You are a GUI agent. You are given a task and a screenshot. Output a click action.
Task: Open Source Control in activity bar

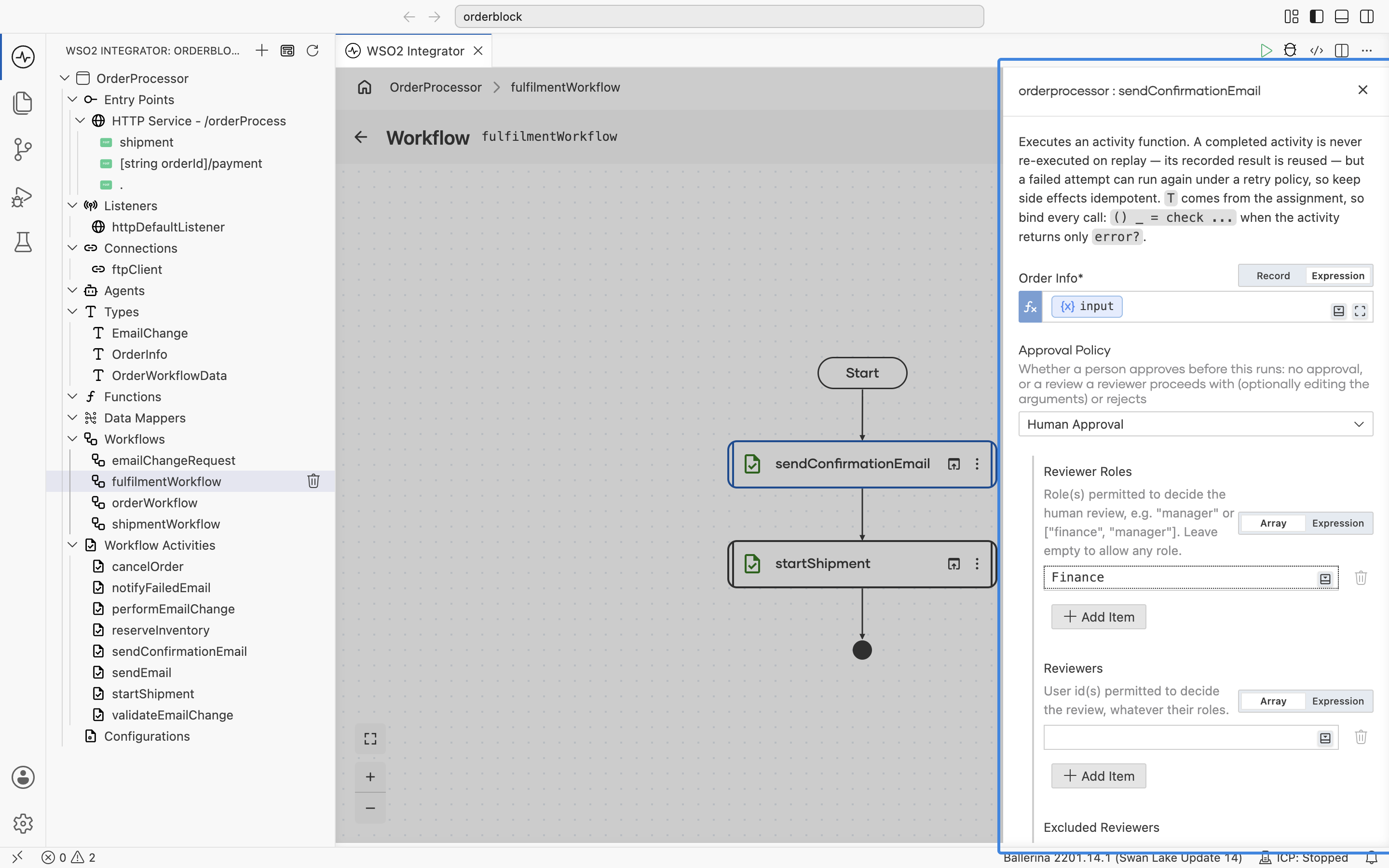point(23,149)
